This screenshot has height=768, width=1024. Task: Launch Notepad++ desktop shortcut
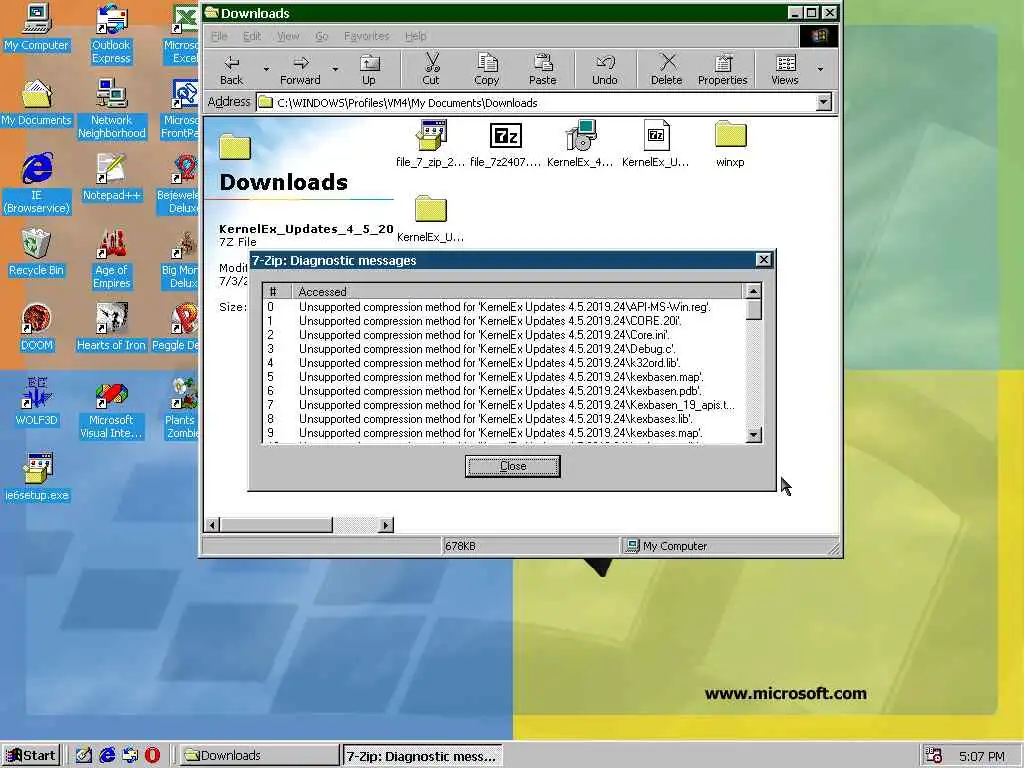[111, 178]
